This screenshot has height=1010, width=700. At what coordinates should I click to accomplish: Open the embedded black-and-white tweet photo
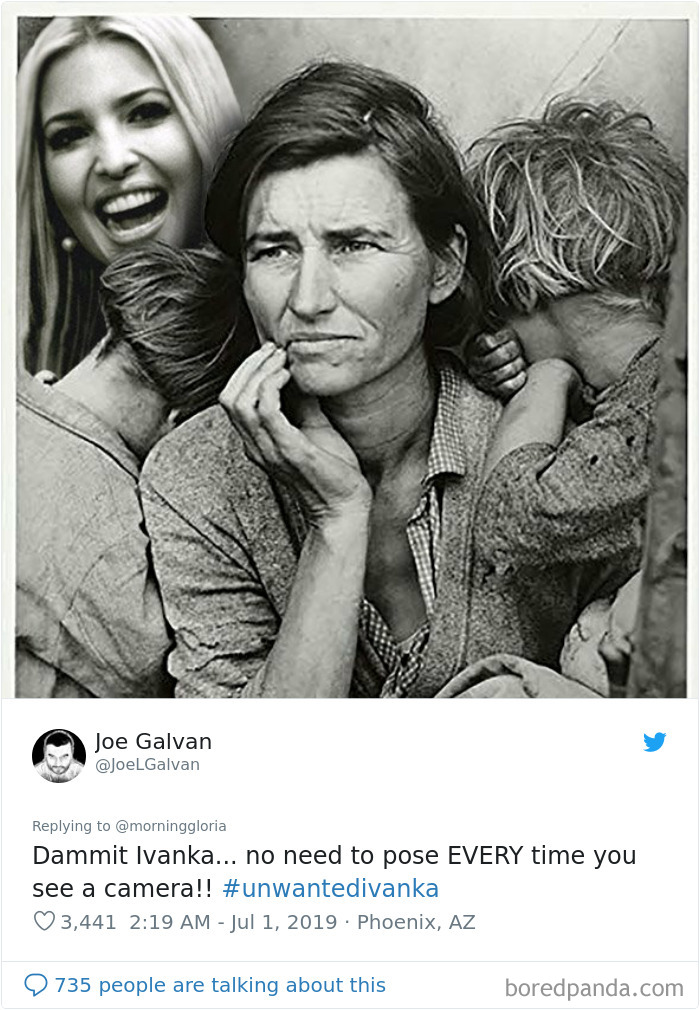coord(352,357)
